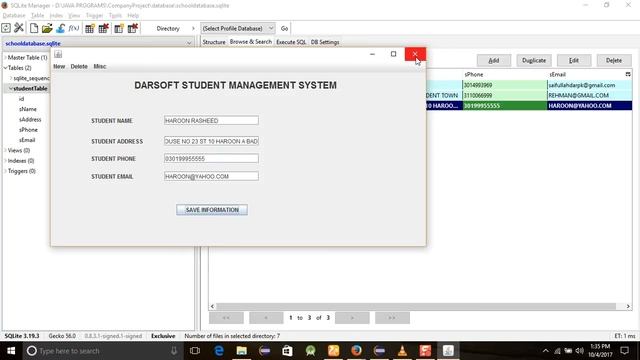The image size is (640, 360).
Task: Open the New menu in student dialog
Action: tap(59, 66)
